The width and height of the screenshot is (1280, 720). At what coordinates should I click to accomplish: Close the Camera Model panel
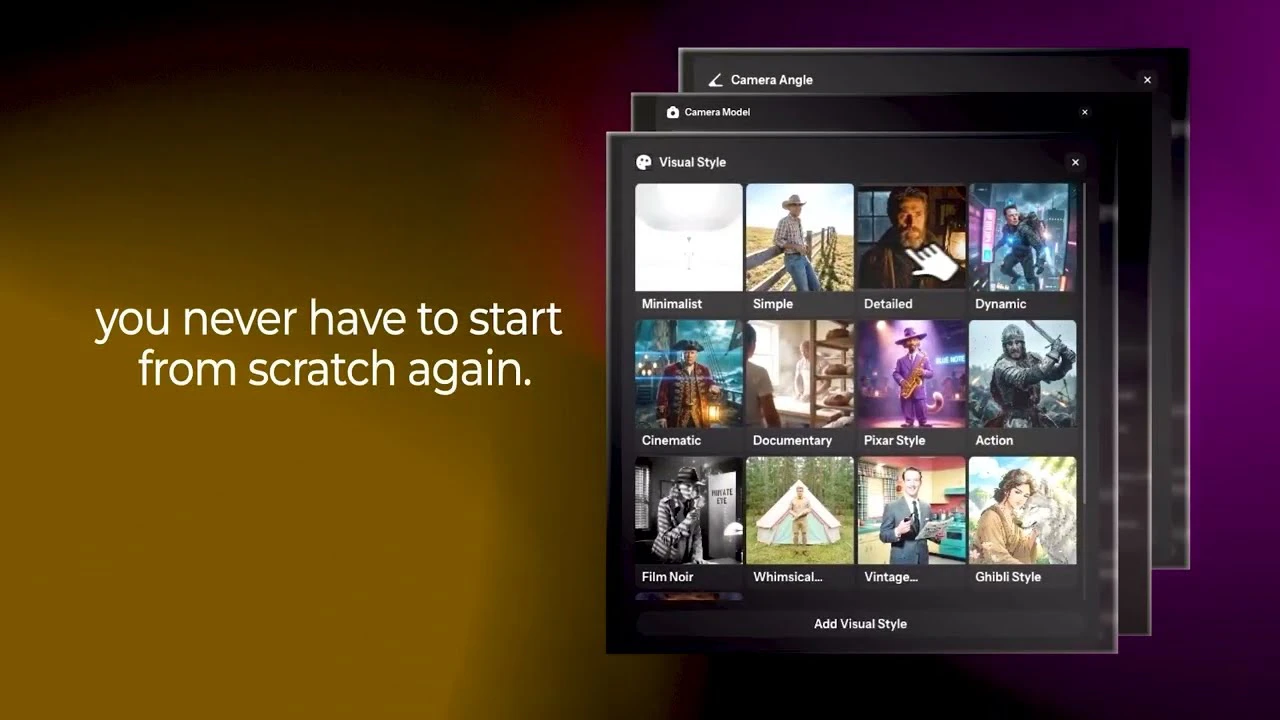[x=1085, y=112]
